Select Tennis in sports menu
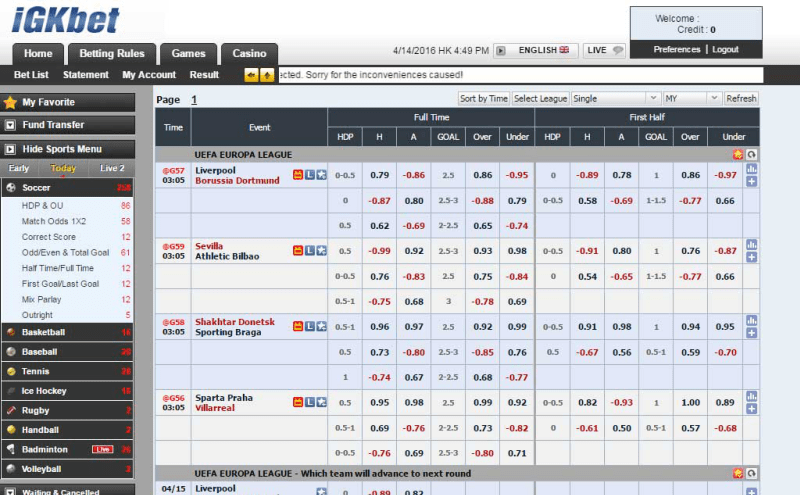 (x=67, y=372)
